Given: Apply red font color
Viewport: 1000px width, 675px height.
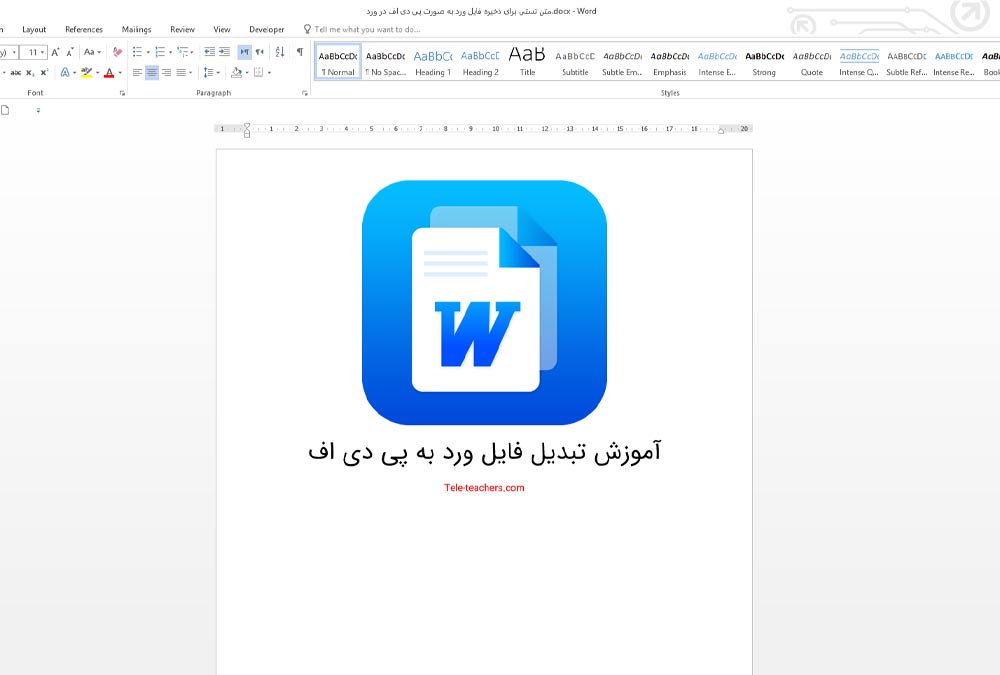Looking at the screenshot, I should point(109,73).
